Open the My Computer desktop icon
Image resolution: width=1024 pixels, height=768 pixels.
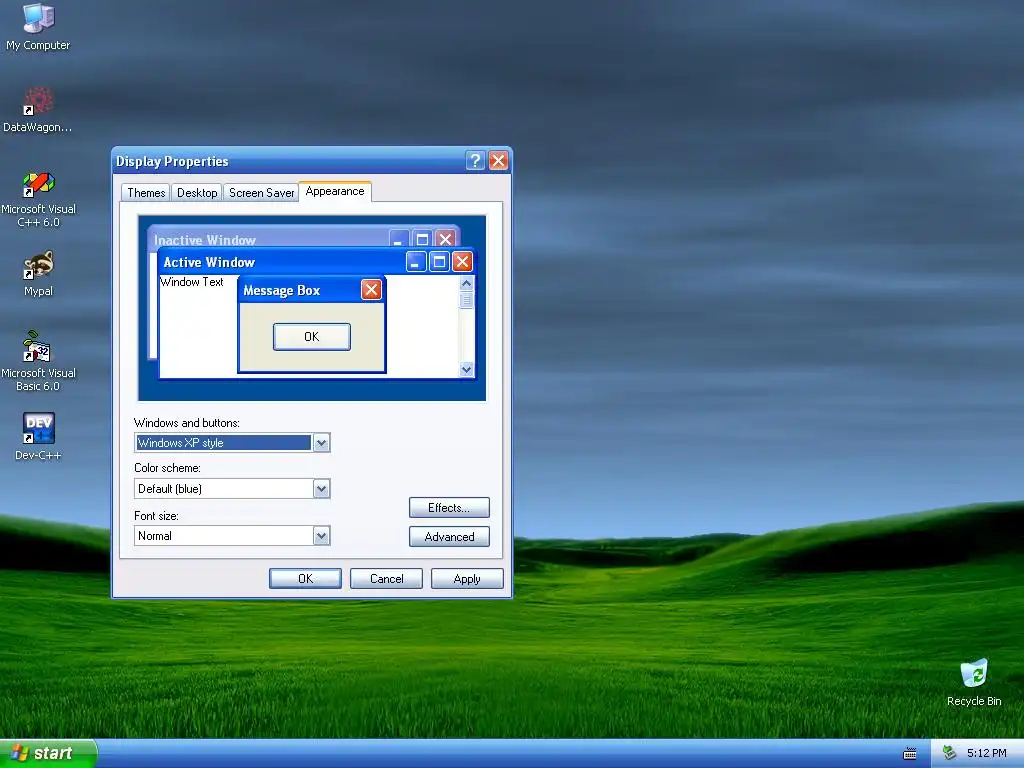click(38, 27)
